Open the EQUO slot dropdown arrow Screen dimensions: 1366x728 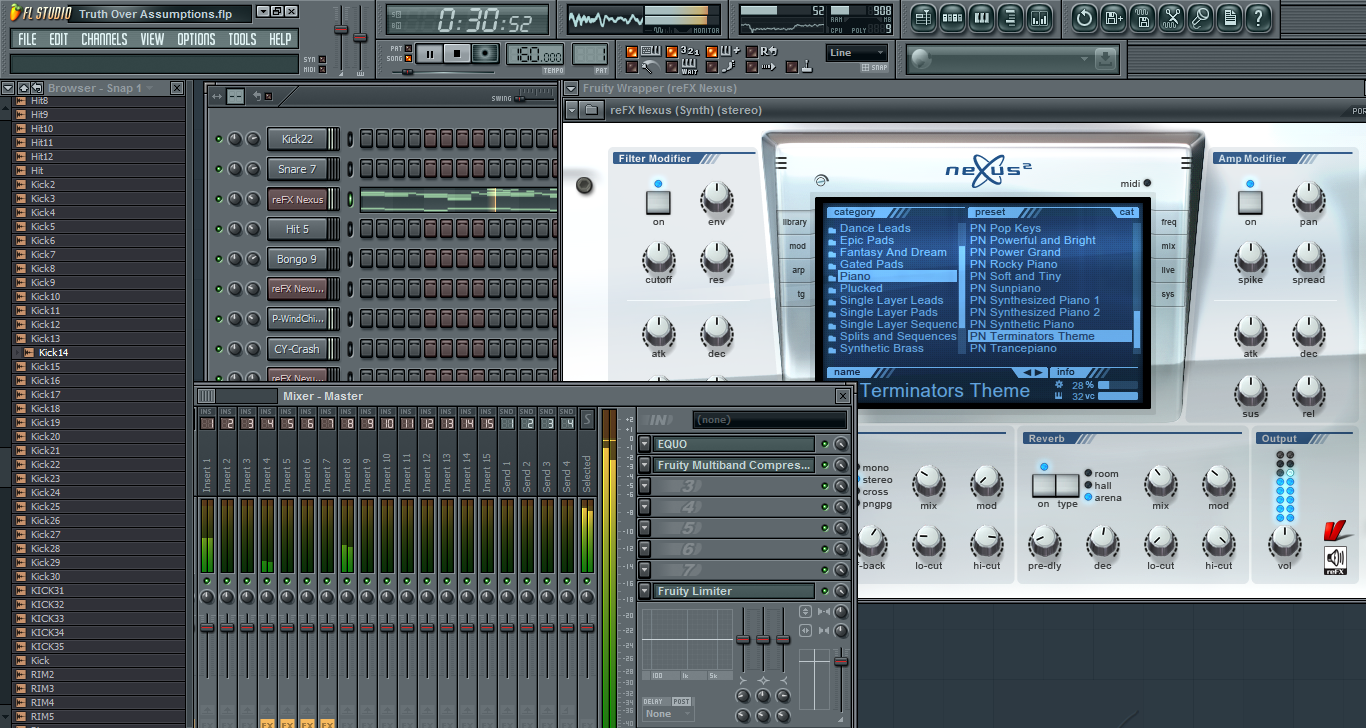click(x=645, y=444)
